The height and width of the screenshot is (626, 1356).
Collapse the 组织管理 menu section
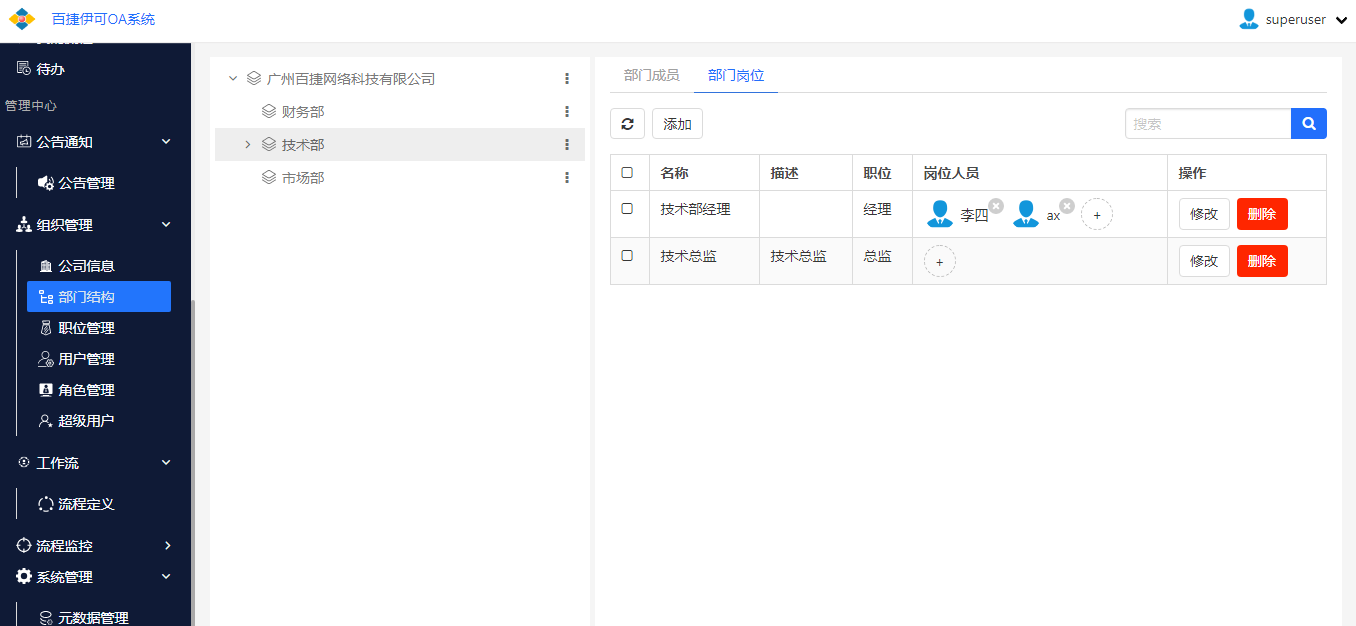[166, 225]
